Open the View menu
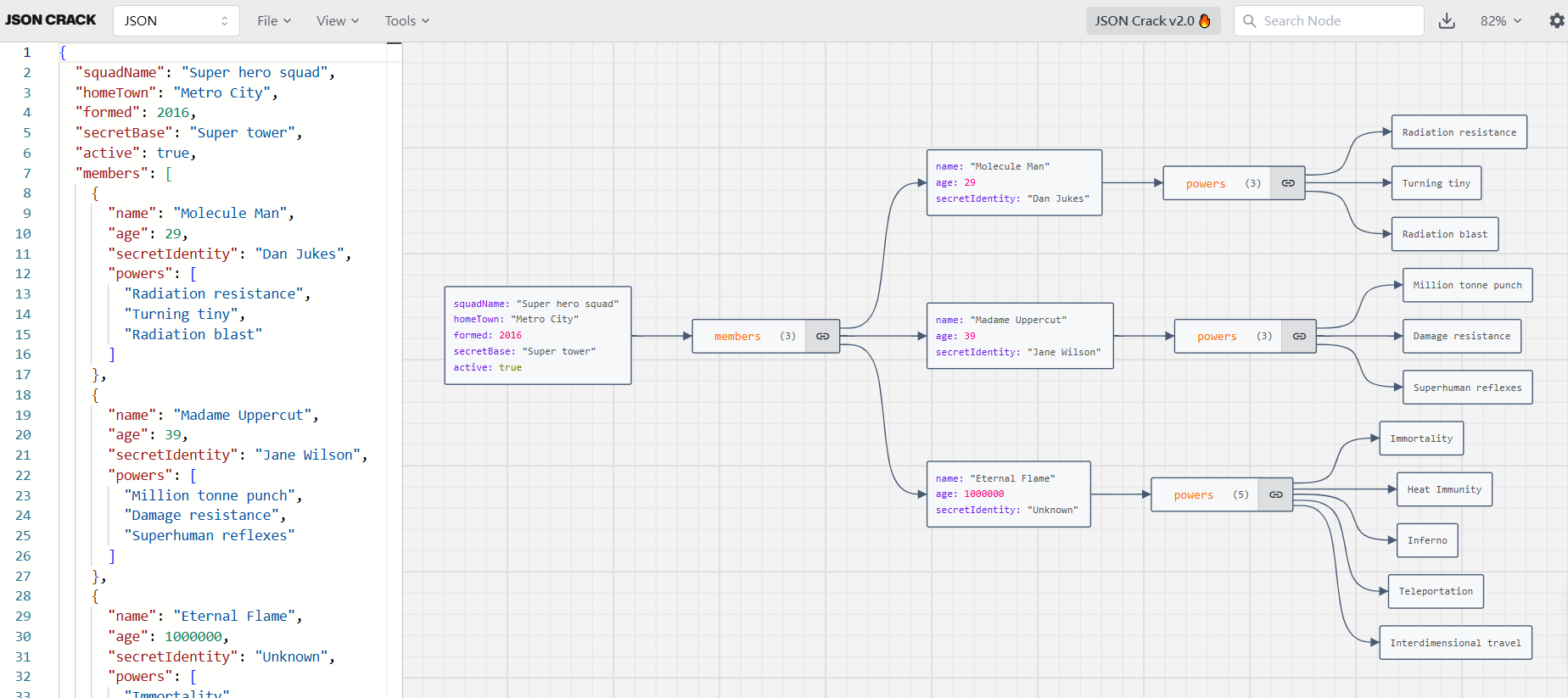 pos(337,20)
